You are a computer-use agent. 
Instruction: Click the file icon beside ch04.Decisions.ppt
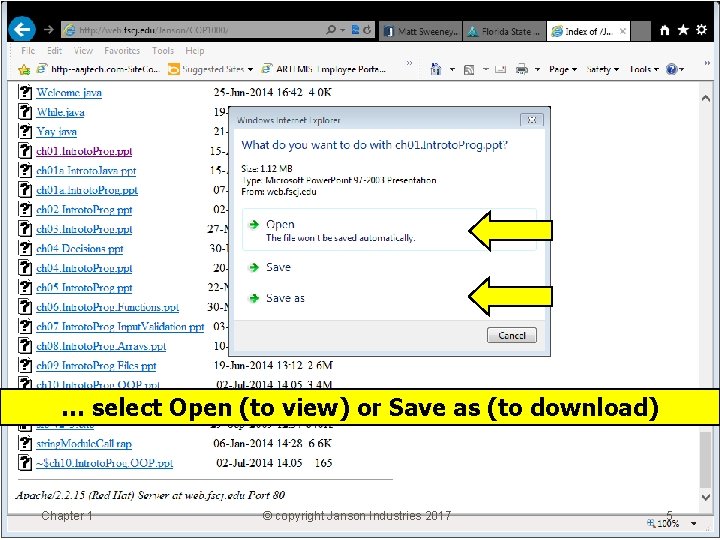[x=25, y=248]
